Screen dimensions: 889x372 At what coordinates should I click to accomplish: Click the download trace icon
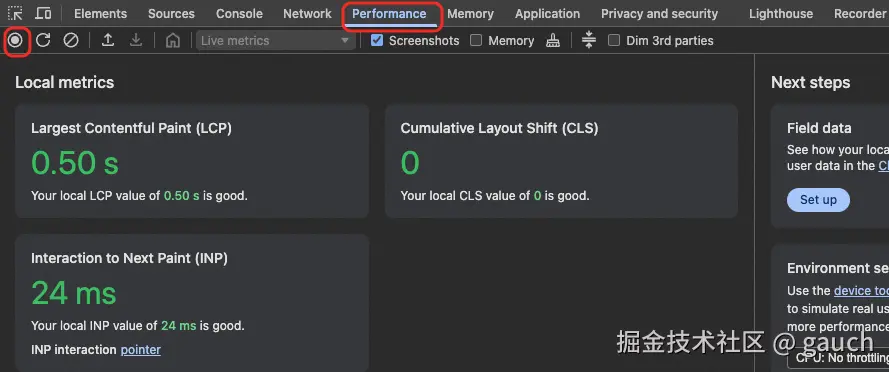[x=136, y=40]
